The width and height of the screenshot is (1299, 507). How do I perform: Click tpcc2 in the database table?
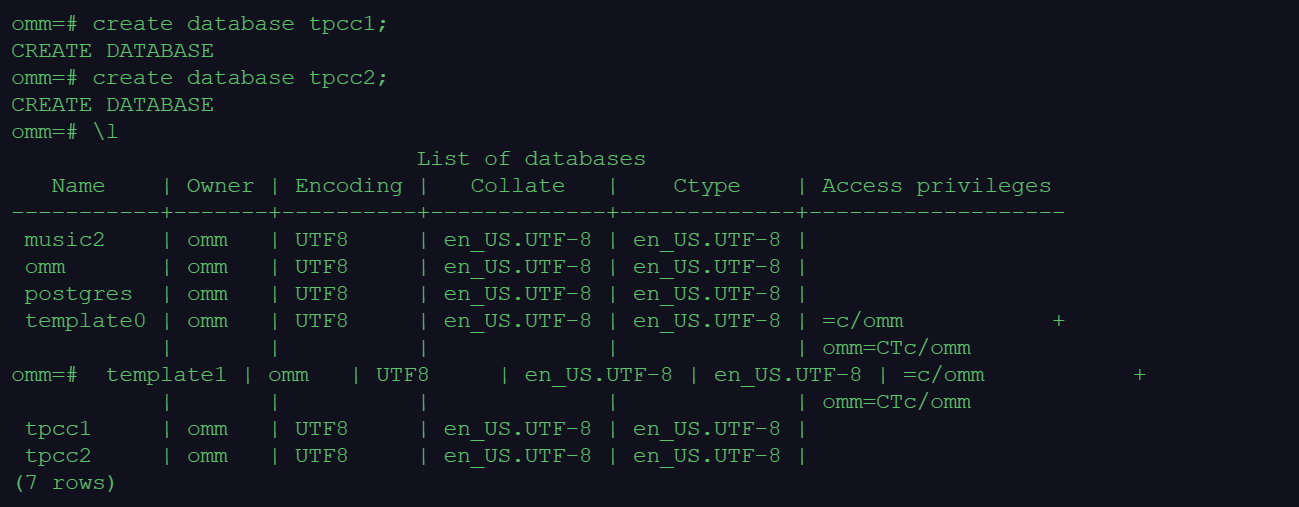[58, 455]
